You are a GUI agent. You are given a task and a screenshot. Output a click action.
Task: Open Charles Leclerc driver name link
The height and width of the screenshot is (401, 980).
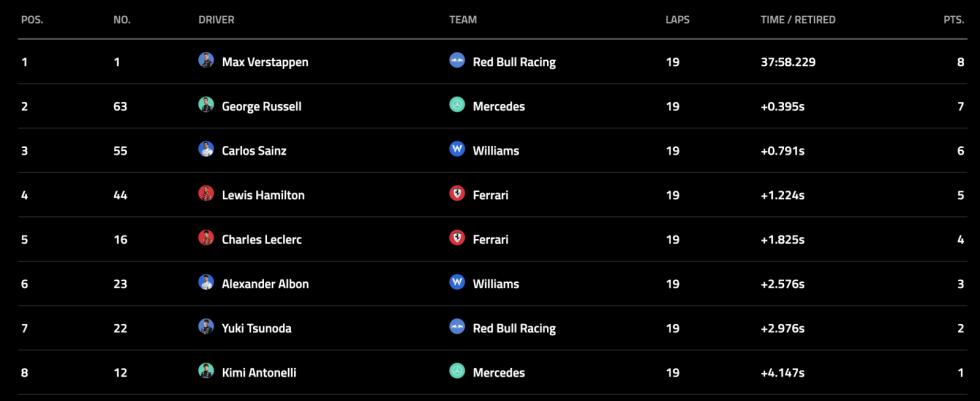click(260, 240)
